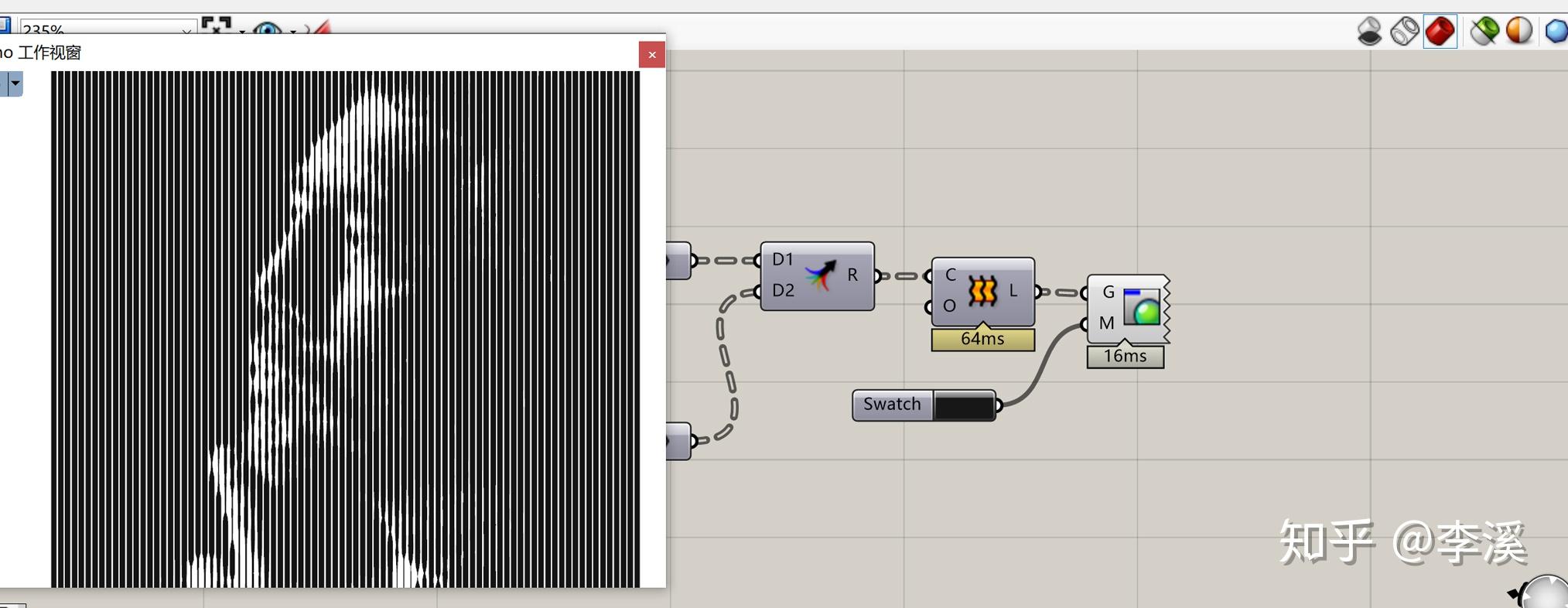Screen dimensions: 1568x608
Task: Click the R output of the Merge component
Action: (852, 275)
